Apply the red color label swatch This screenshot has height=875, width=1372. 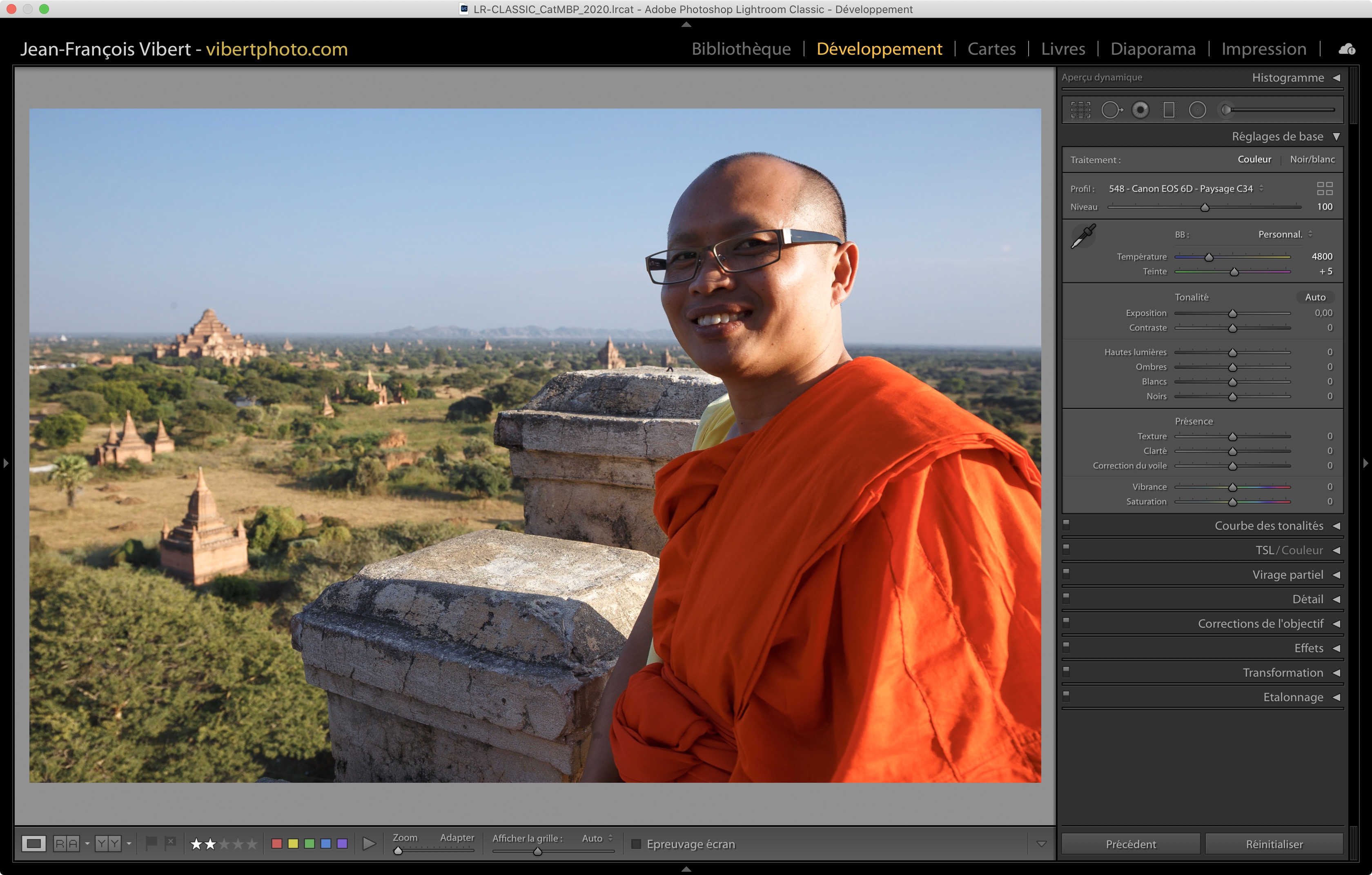coord(277,844)
